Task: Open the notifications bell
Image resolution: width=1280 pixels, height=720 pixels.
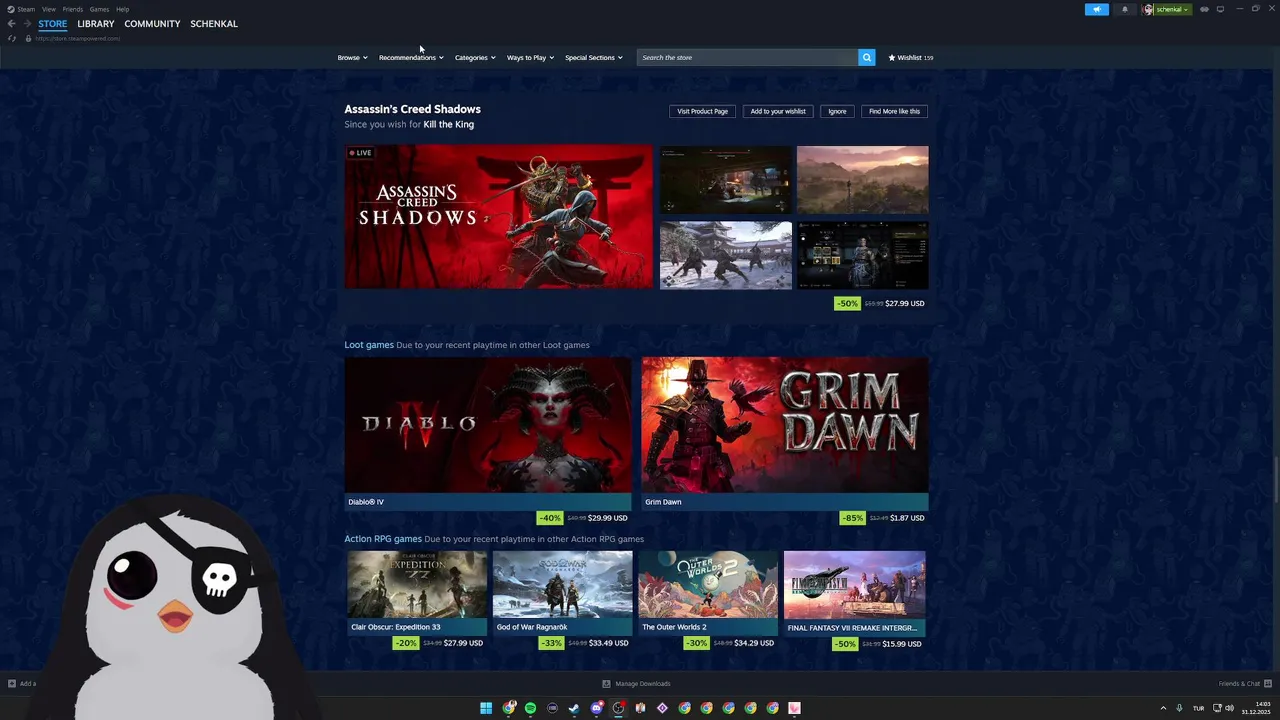Action: 1124,9
